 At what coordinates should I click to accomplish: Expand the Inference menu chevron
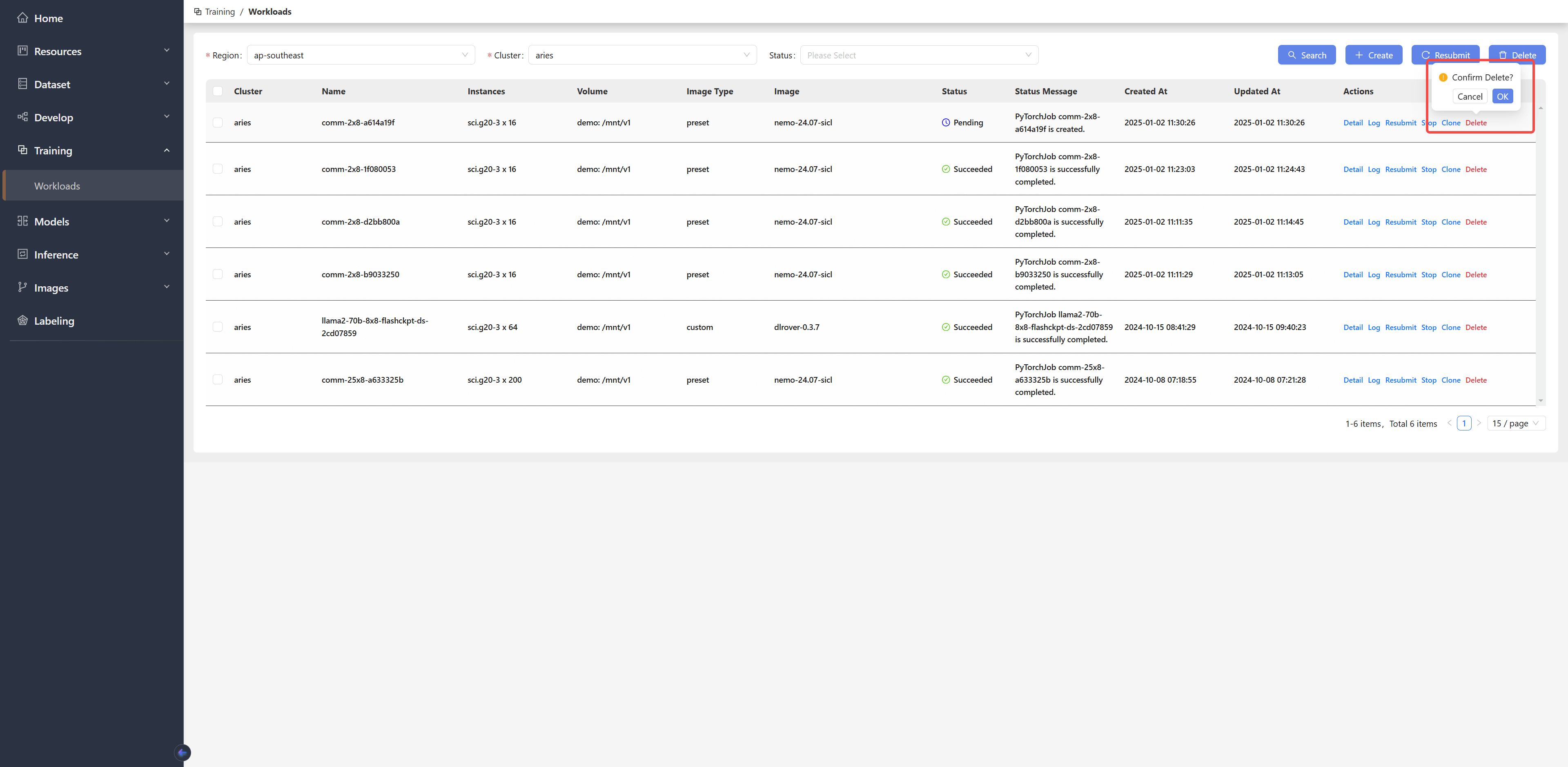pos(167,253)
